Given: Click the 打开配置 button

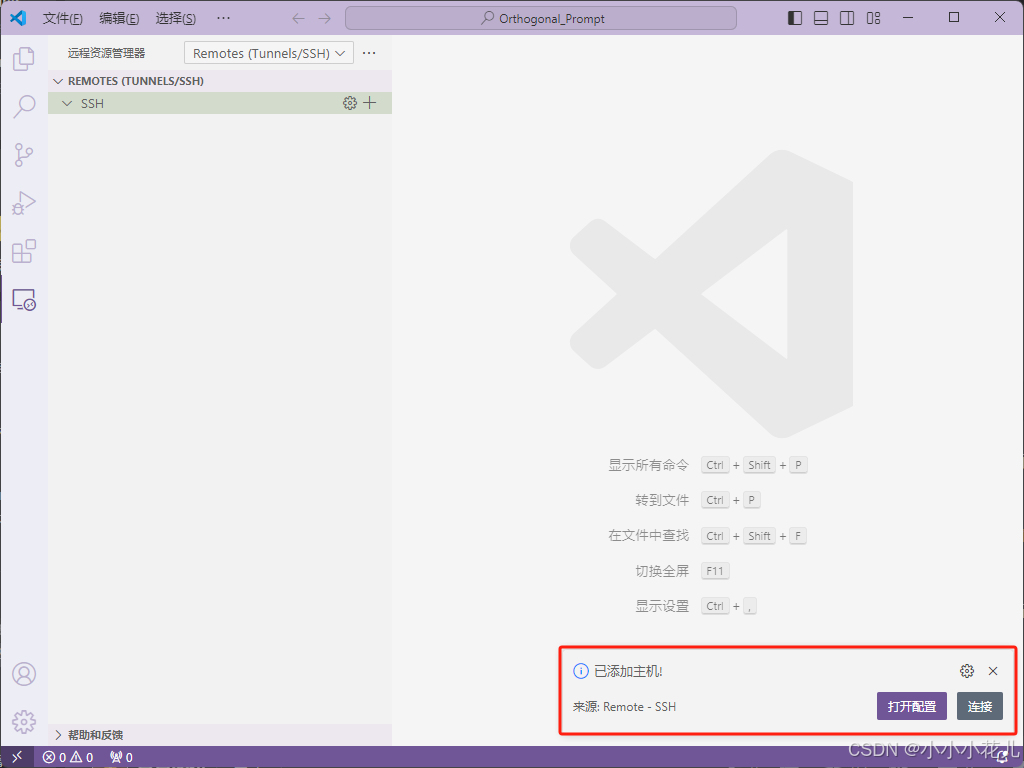Looking at the screenshot, I should tap(912, 706).
